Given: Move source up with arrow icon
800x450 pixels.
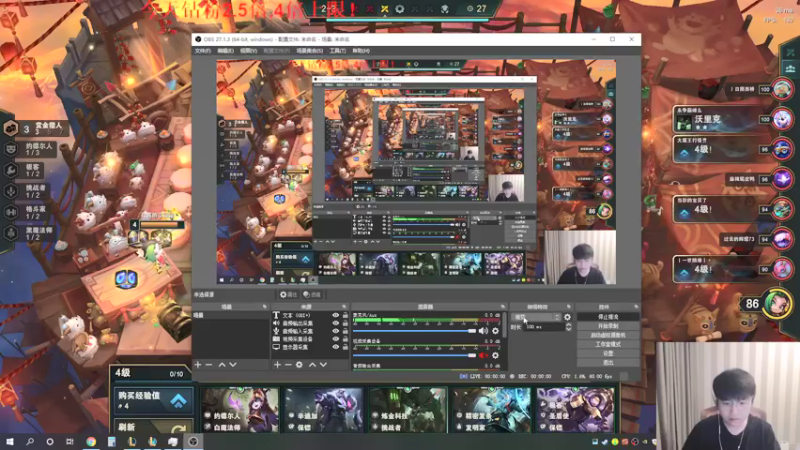Looking at the screenshot, I should (x=312, y=365).
